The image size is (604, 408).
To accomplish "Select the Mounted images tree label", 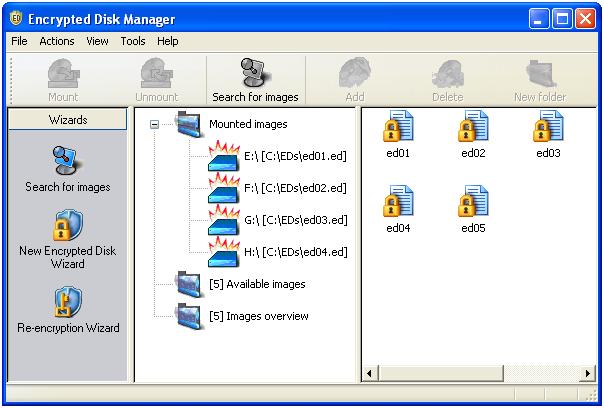I will 248,124.
